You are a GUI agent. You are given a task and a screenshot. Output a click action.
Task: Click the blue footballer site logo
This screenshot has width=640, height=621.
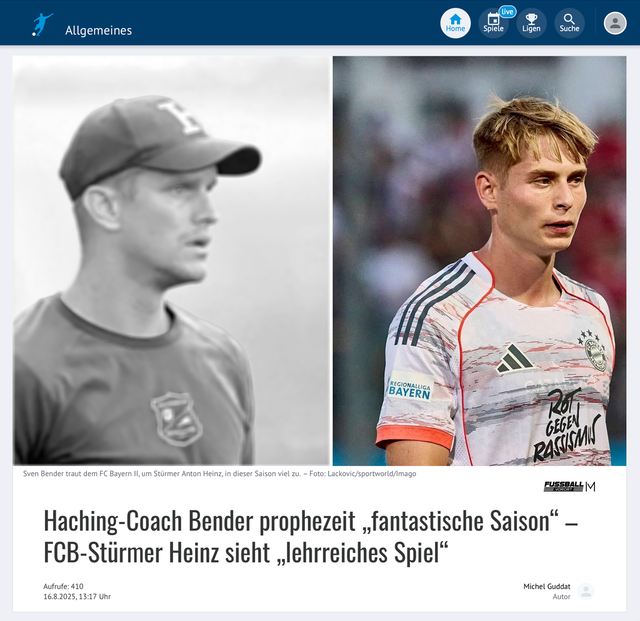coord(42,24)
